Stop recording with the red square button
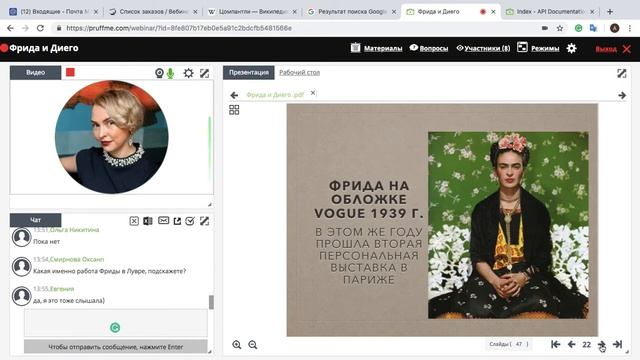 click(x=70, y=72)
